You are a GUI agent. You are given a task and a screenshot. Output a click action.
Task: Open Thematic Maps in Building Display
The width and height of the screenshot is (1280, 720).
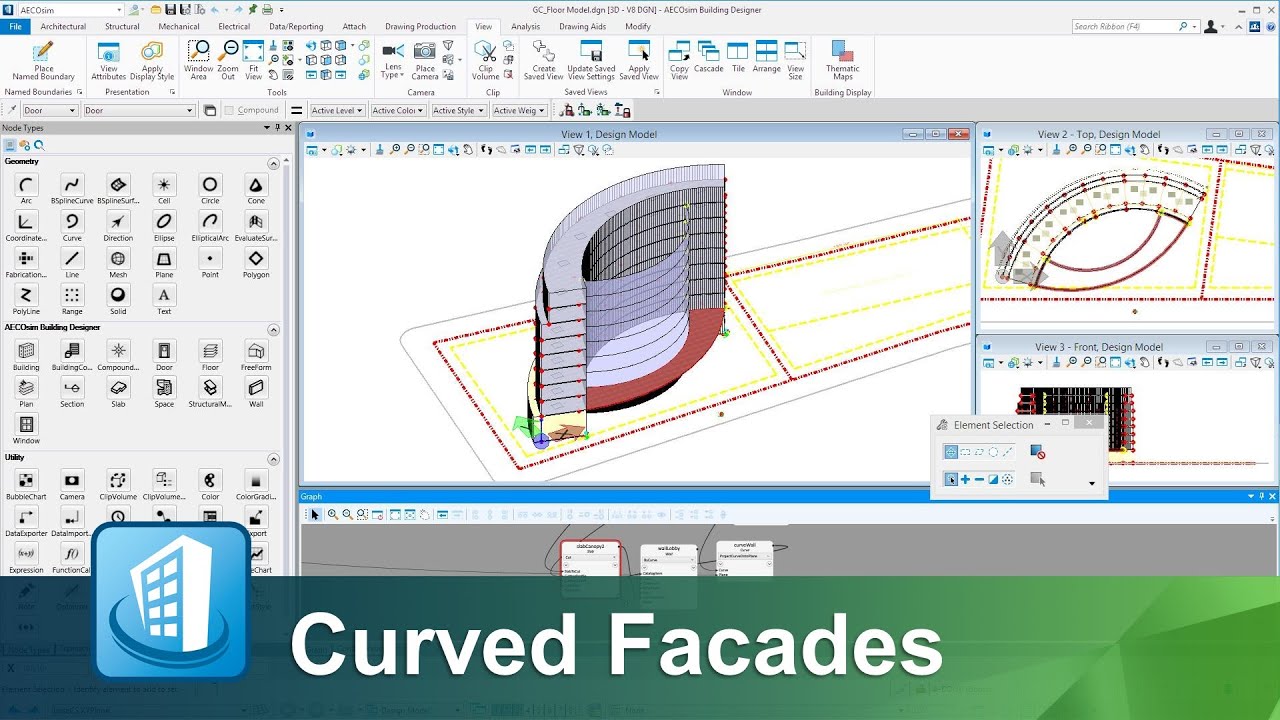pyautogui.click(x=842, y=61)
